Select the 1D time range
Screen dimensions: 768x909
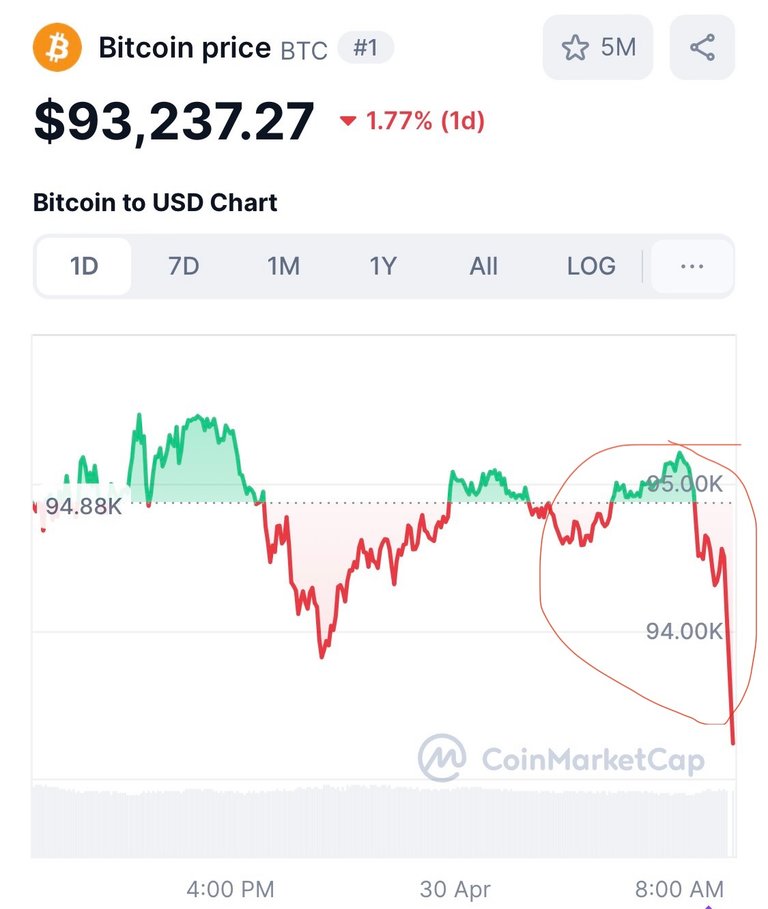[84, 267]
